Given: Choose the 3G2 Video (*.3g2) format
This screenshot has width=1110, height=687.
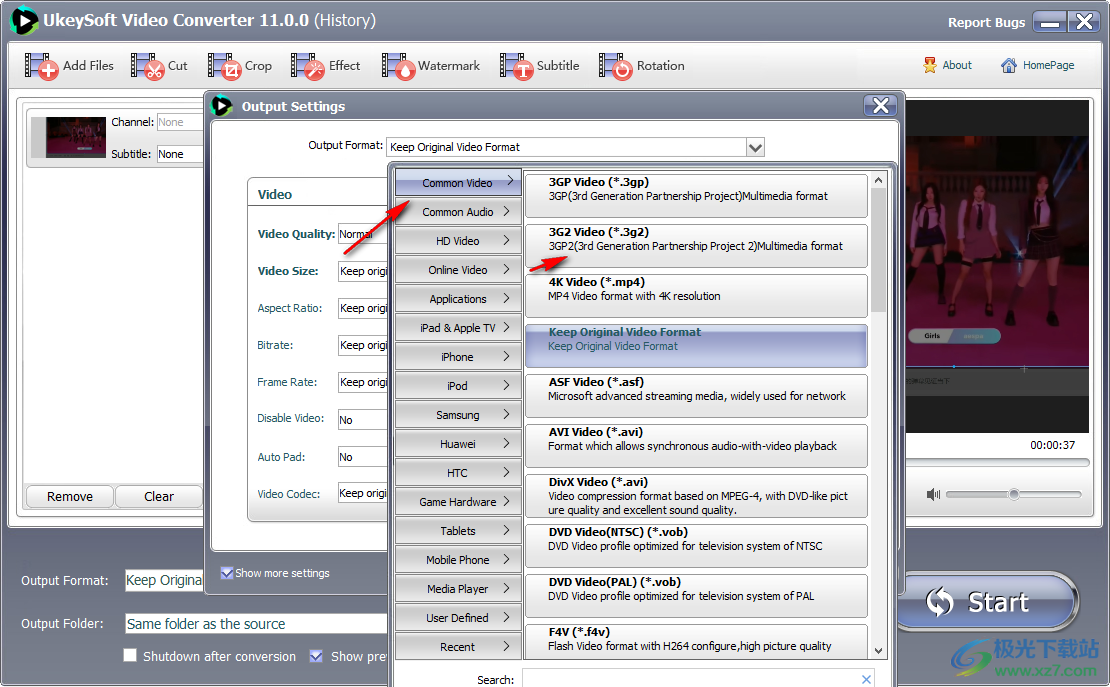Looking at the screenshot, I should pos(697,246).
